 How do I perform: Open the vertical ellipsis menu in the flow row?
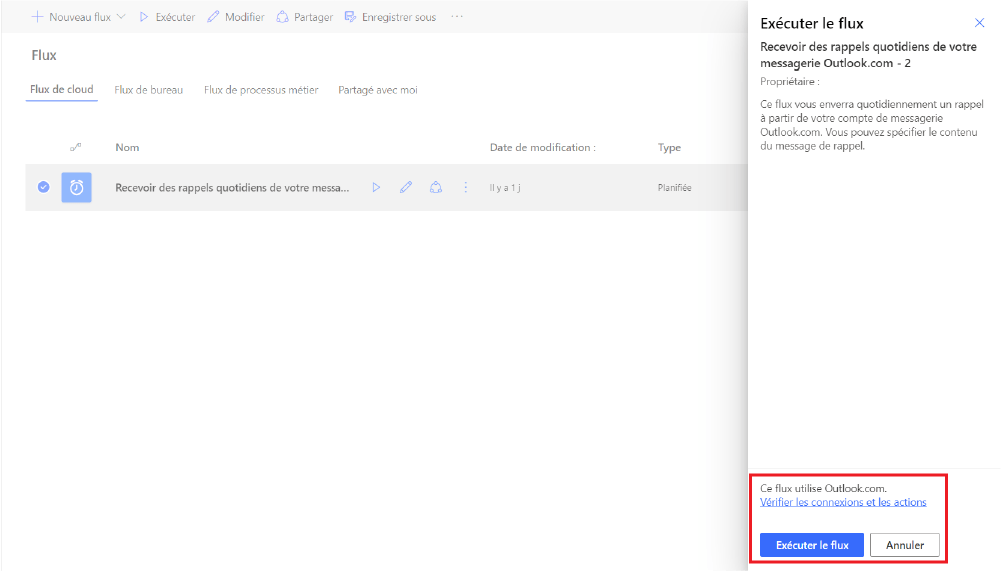[x=465, y=187]
